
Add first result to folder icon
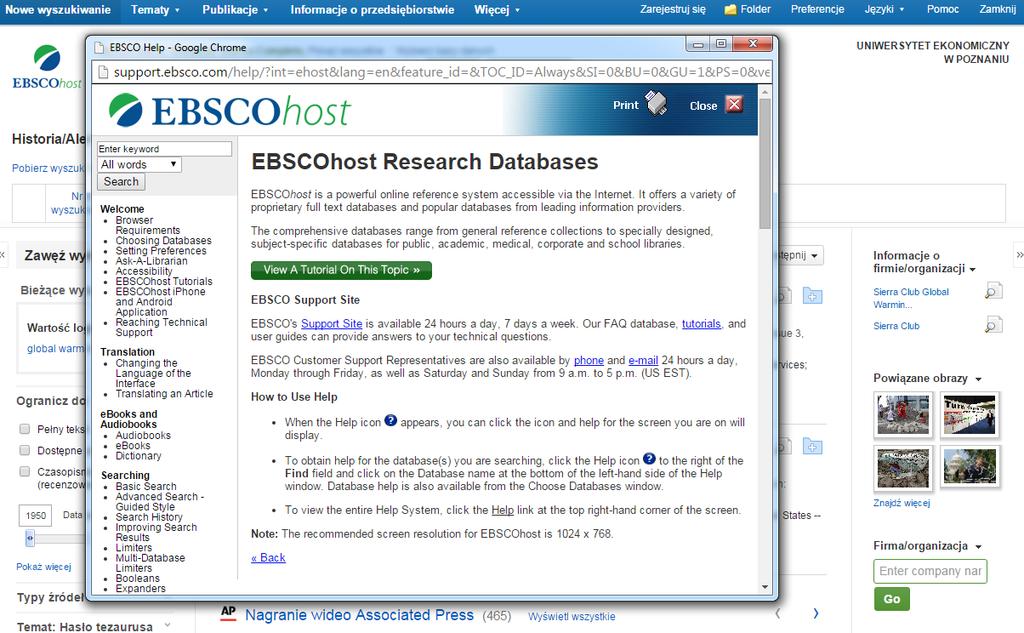coord(812,296)
